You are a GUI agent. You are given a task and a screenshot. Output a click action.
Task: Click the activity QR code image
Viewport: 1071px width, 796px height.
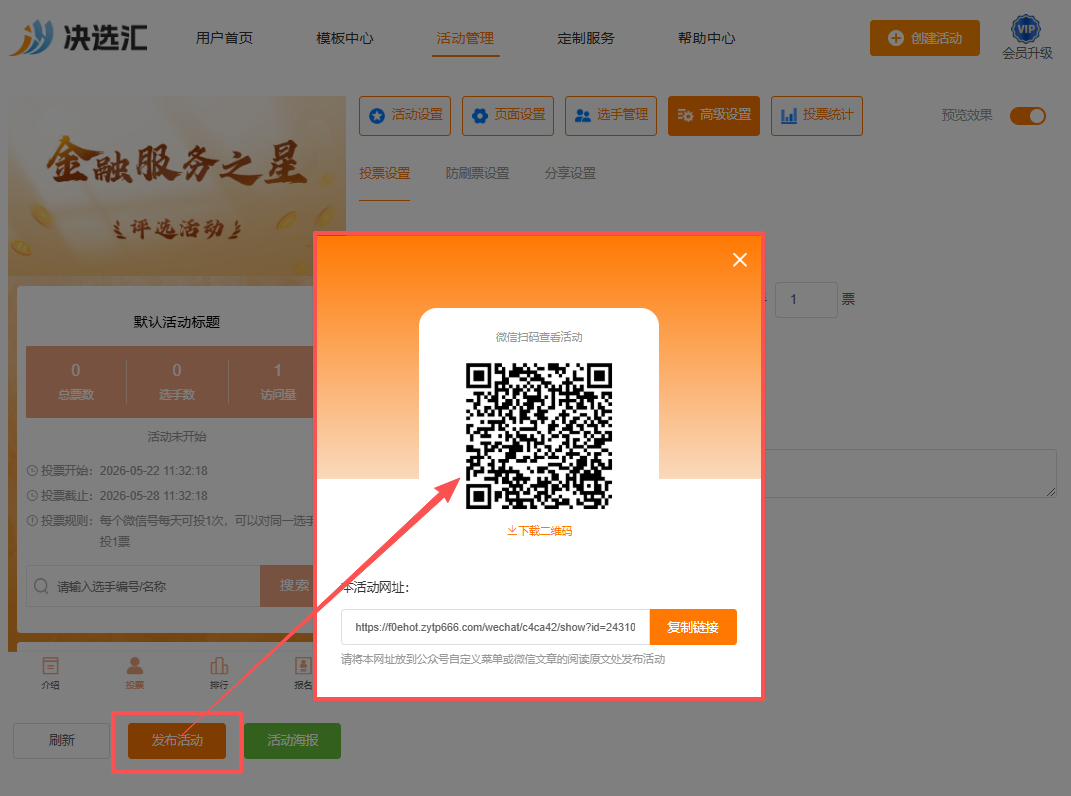click(539, 436)
